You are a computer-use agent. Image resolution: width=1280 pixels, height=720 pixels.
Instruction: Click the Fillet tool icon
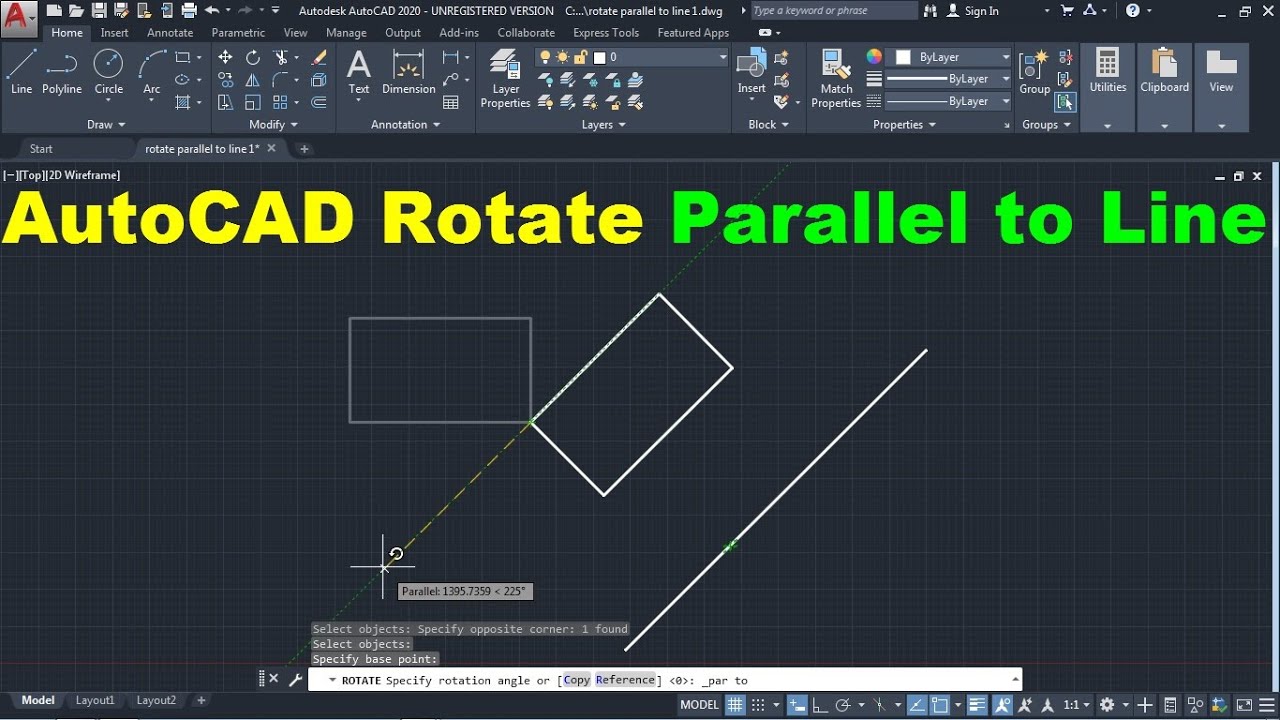281,80
